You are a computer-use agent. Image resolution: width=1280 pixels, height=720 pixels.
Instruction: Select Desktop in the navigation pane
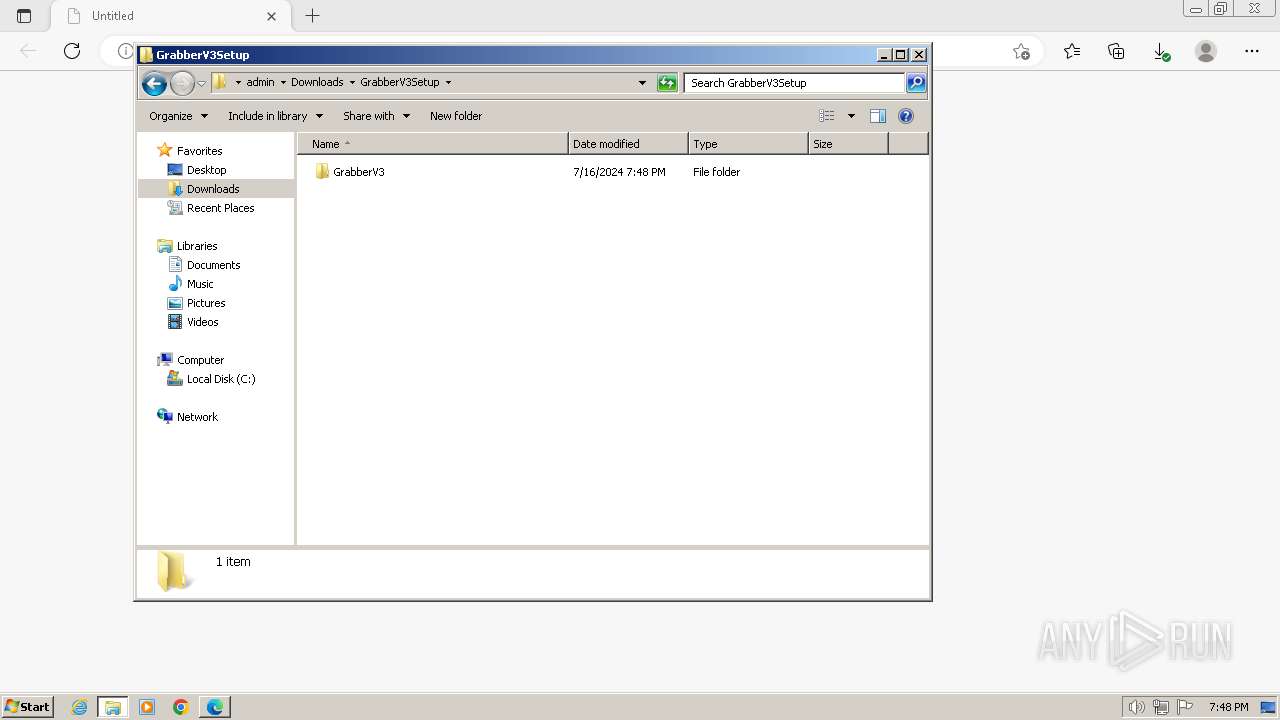click(x=197, y=170)
